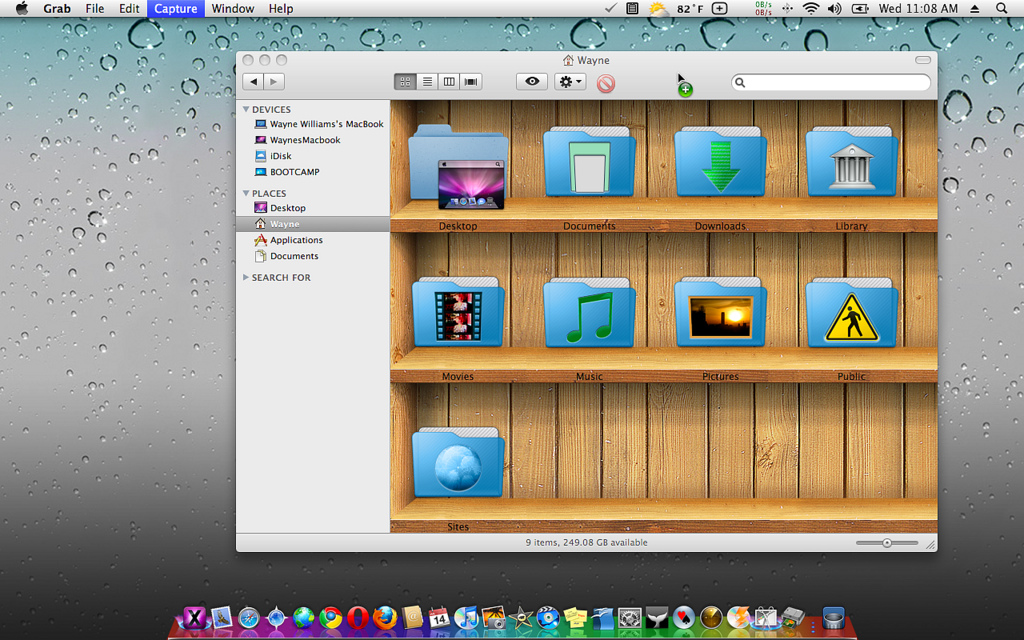This screenshot has height=640, width=1024.
Task: Switch to list view
Action: (x=427, y=82)
